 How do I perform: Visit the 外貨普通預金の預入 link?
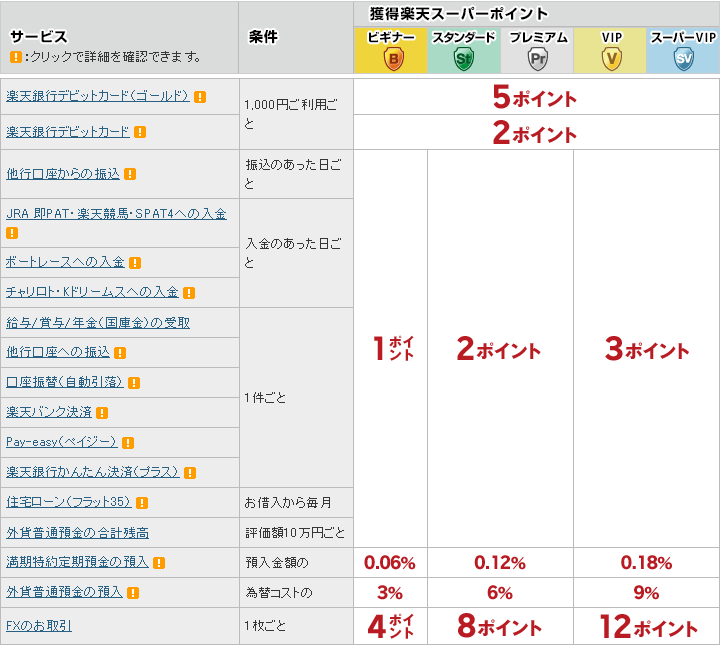click(64, 592)
